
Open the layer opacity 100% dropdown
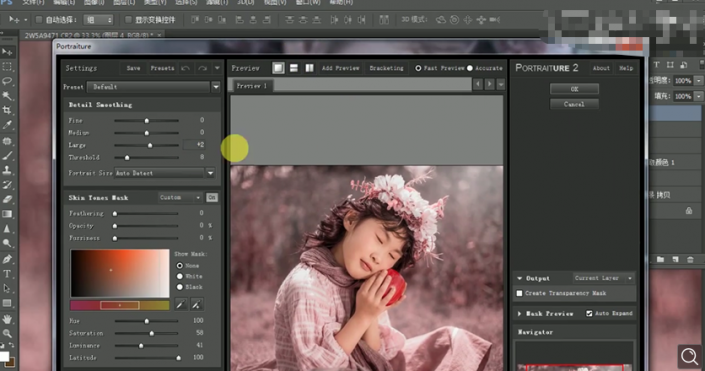(699, 81)
